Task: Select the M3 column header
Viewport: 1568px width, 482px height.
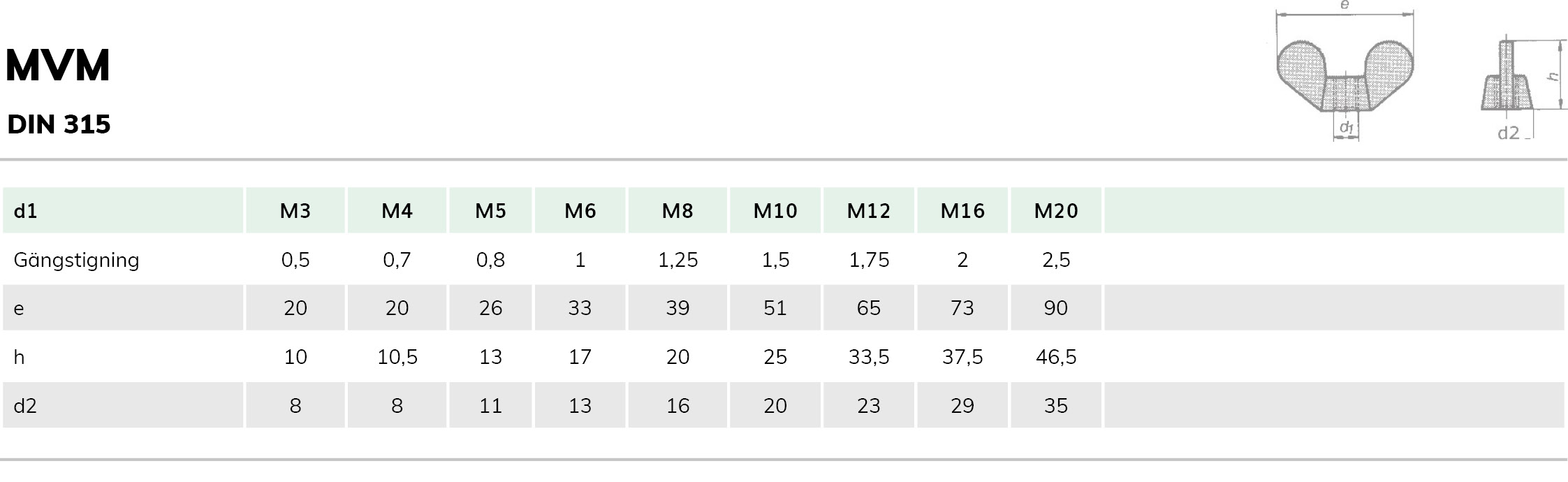Action: (295, 210)
